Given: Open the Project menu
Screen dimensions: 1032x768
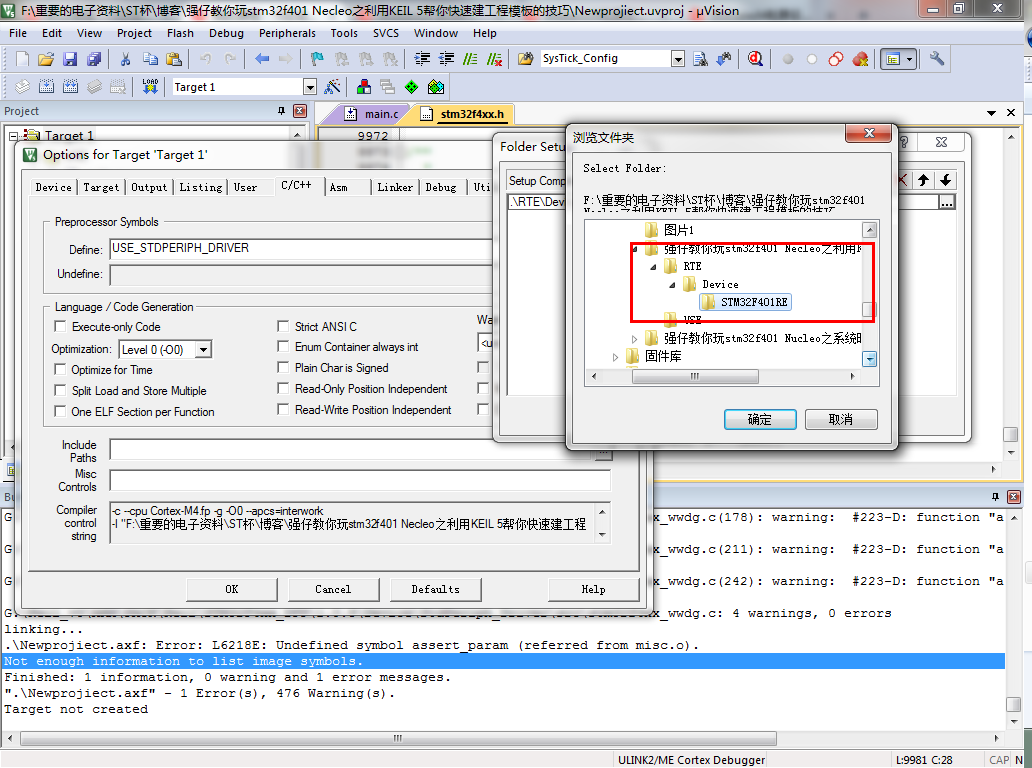Looking at the screenshot, I should (134, 33).
